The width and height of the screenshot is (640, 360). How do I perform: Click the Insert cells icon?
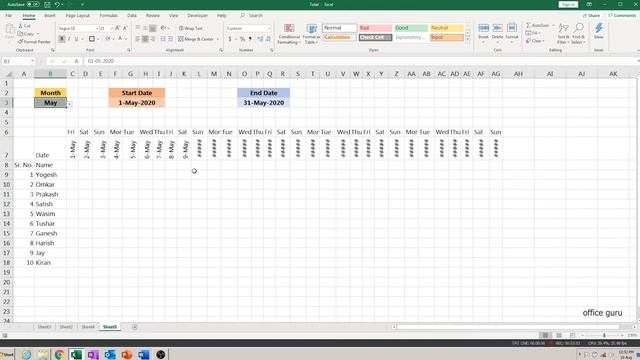(484, 29)
